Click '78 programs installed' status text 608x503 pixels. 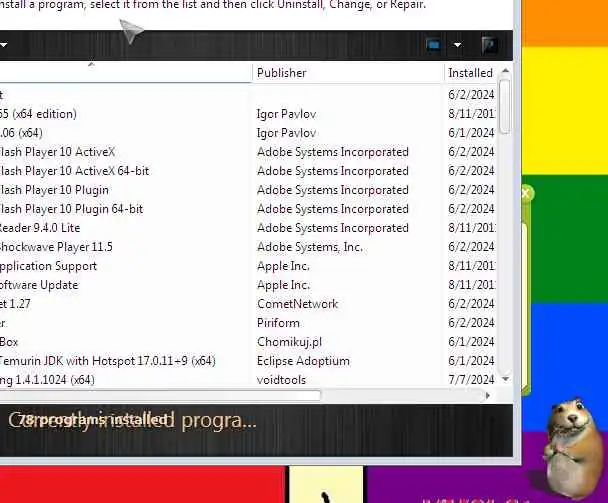coord(93,420)
